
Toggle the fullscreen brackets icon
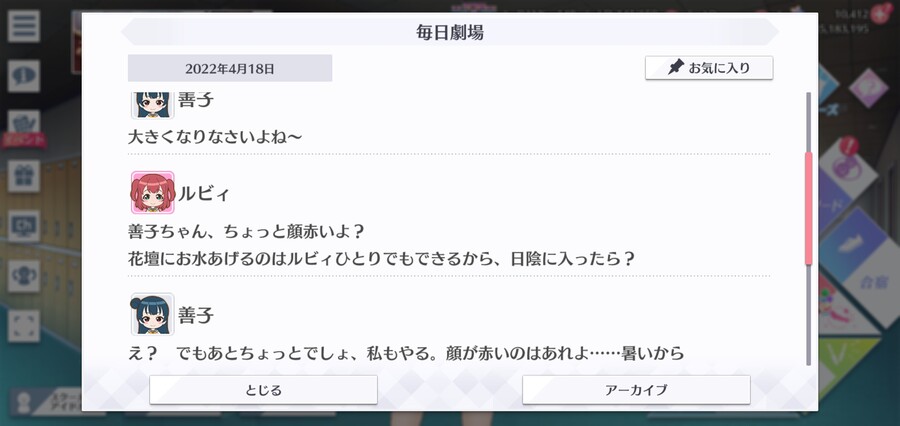click(24, 326)
